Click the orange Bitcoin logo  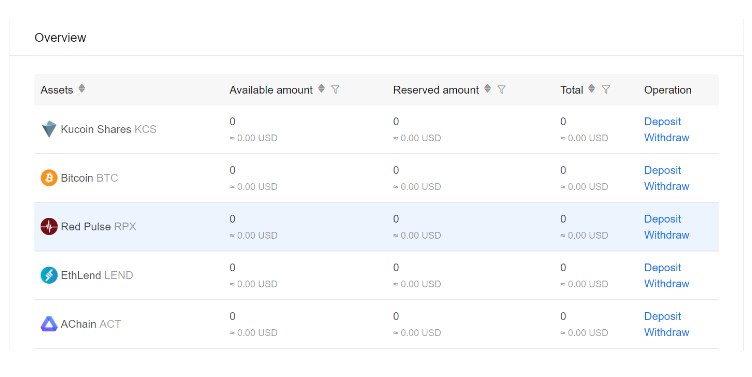pos(49,178)
